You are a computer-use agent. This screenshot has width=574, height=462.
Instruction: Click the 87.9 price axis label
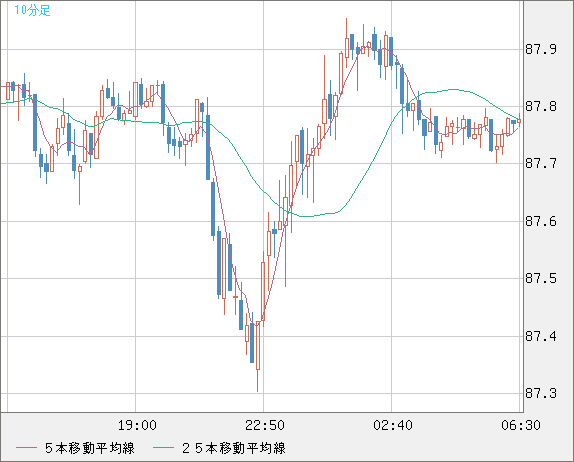click(x=541, y=49)
